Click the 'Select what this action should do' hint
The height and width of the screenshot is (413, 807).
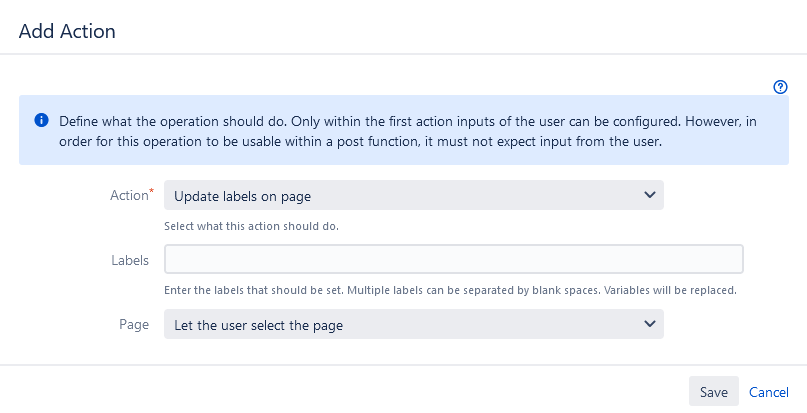tap(251, 226)
